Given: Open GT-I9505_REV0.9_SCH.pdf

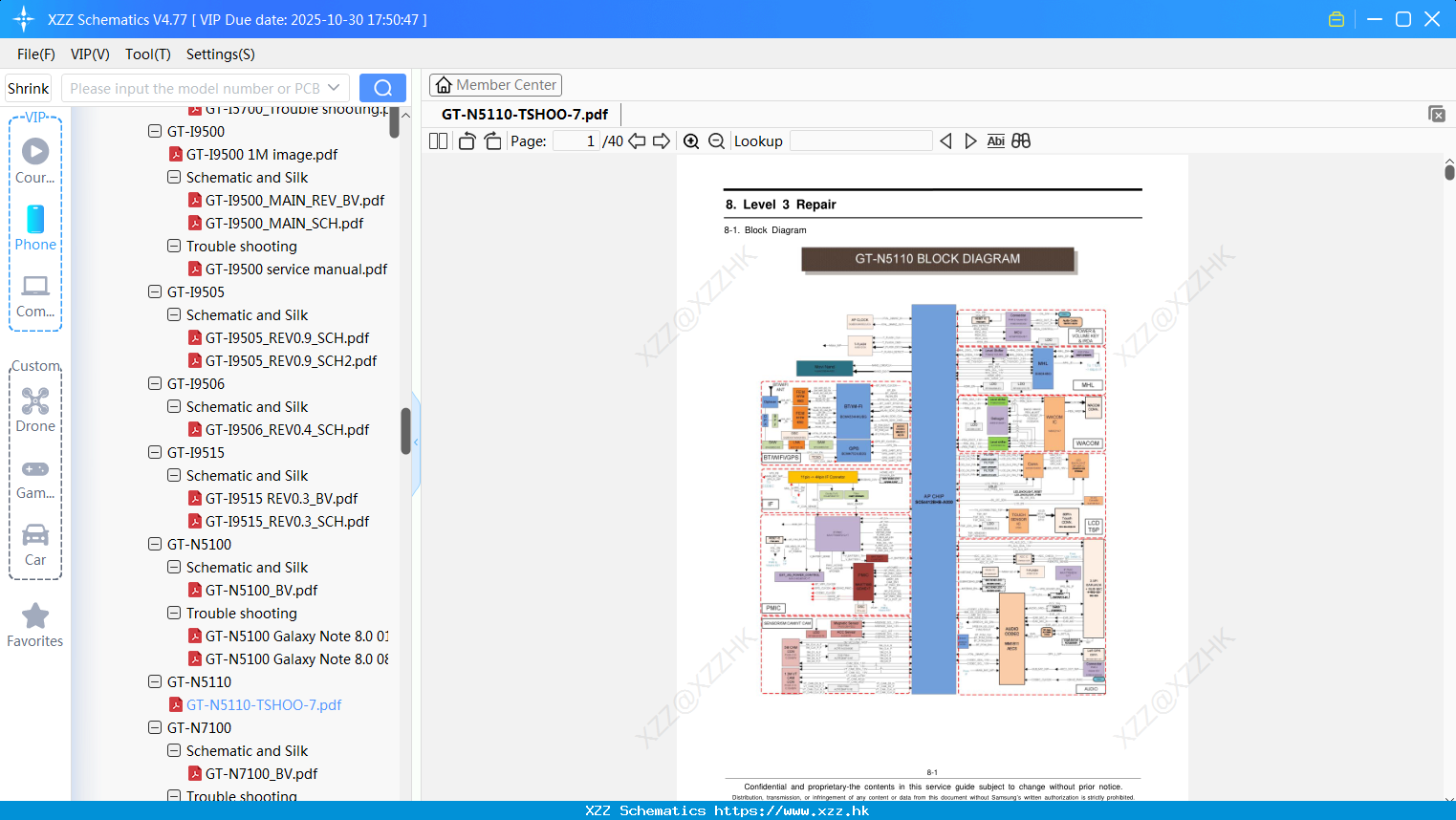Looking at the screenshot, I should [x=287, y=337].
